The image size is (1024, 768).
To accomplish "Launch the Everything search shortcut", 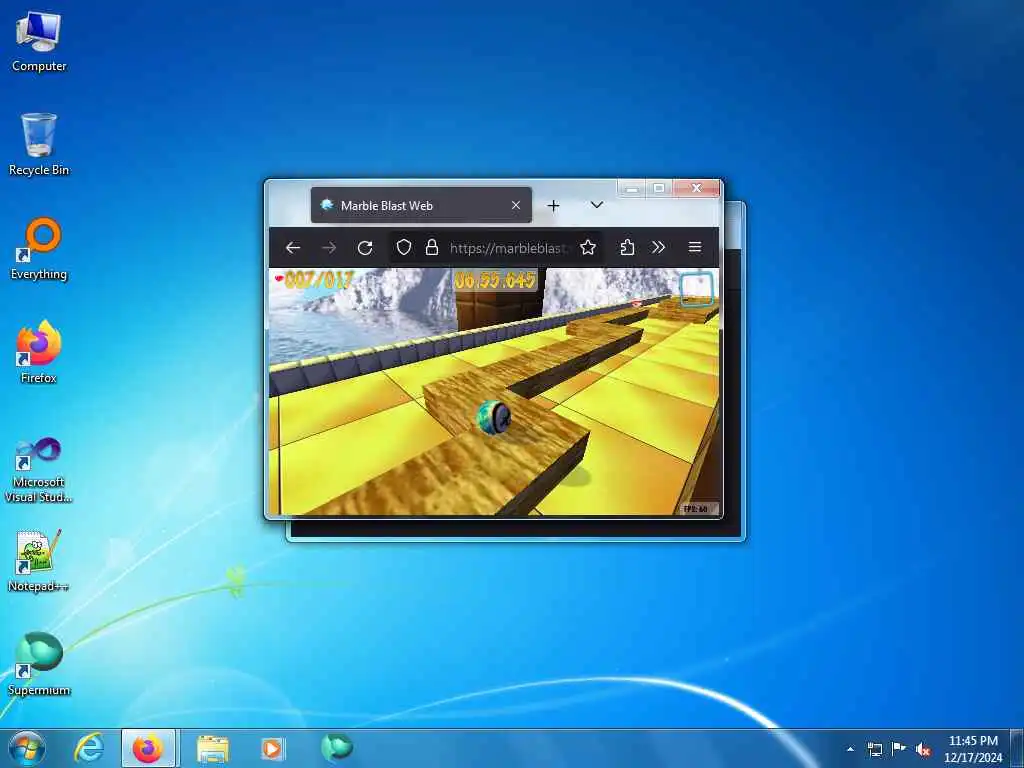I will coord(39,249).
